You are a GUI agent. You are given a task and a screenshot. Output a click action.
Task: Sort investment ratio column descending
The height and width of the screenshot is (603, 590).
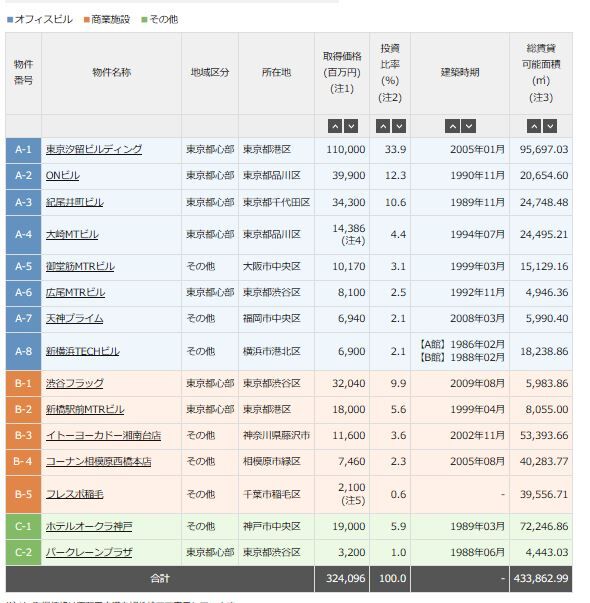pos(399,126)
